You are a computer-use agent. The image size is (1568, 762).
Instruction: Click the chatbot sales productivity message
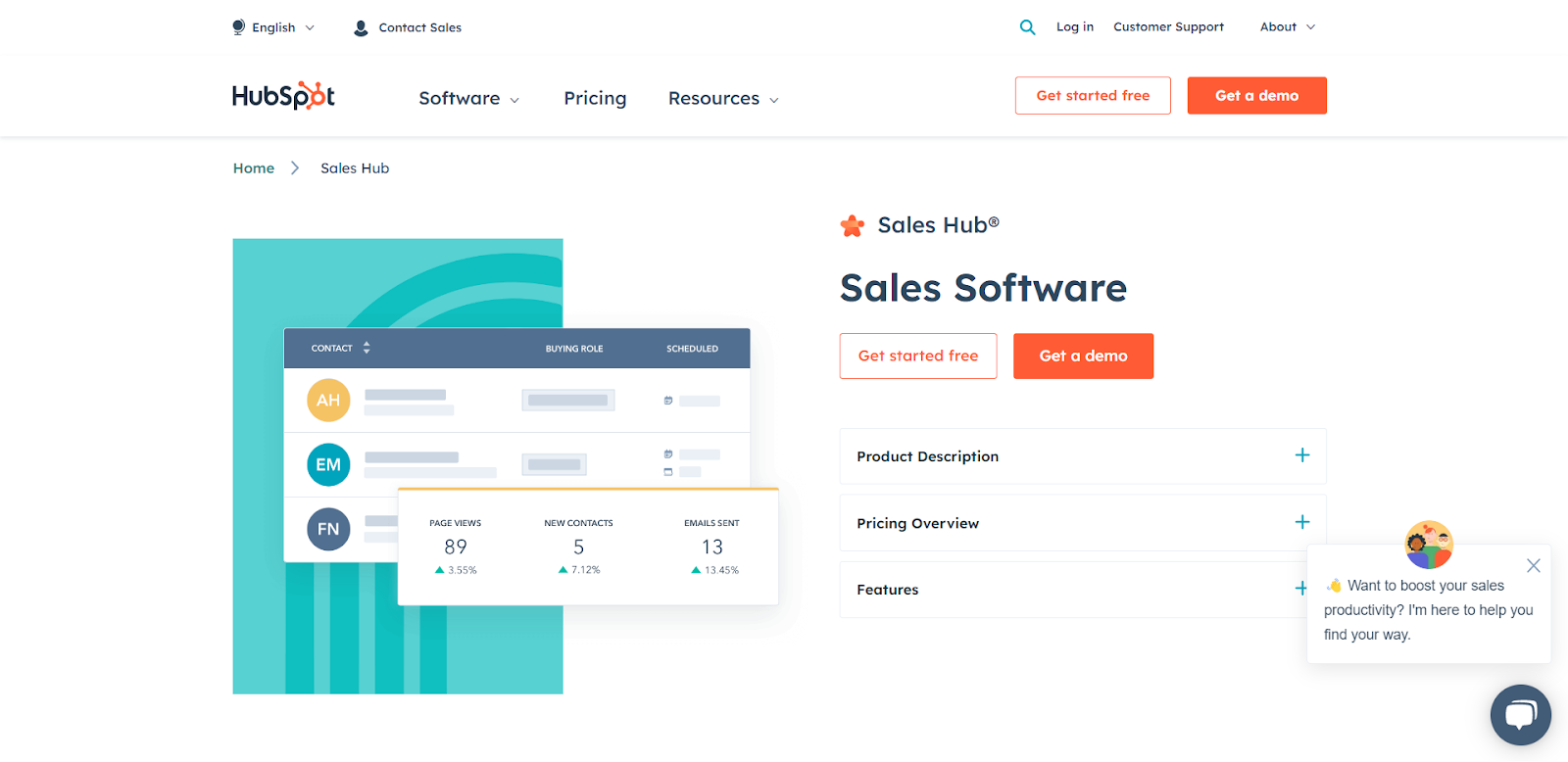[1428, 610]
